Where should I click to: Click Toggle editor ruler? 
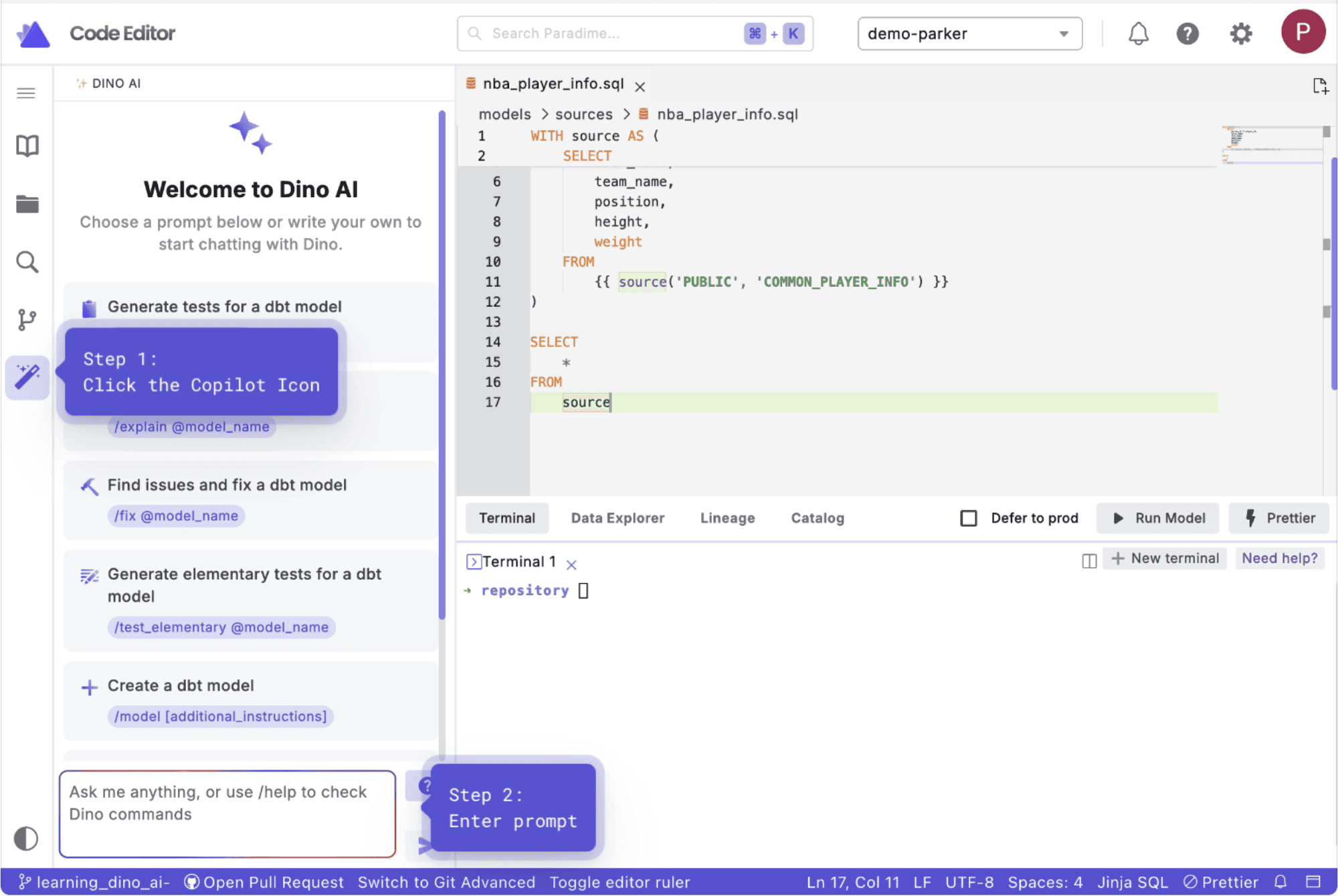(x=619, y=882)
